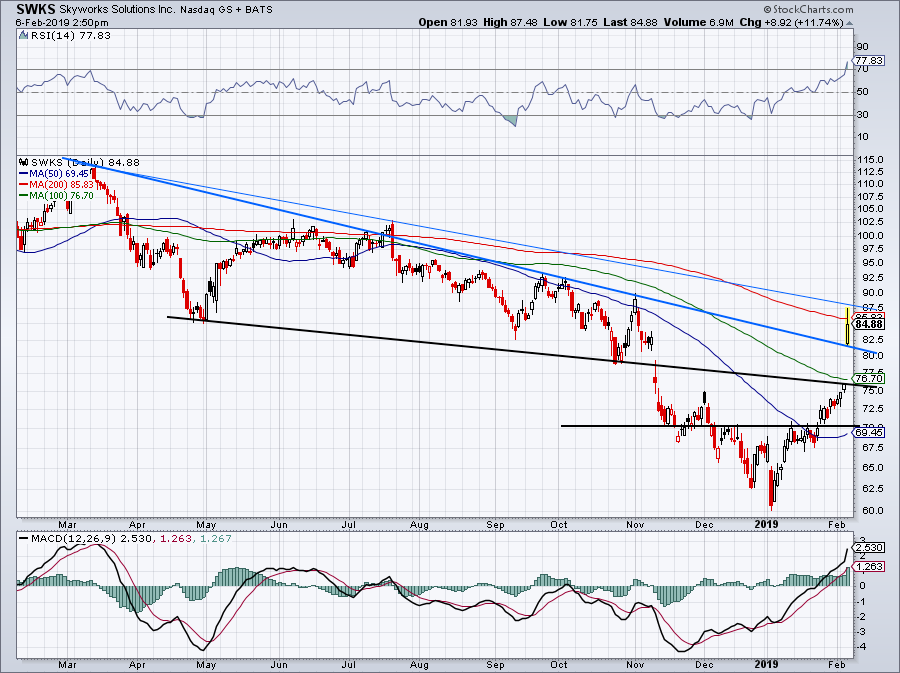The width and height of the screenshot is (900, 673).
Task: Click the 69.45 blue MA axis tag
Action: coord(869,433)
